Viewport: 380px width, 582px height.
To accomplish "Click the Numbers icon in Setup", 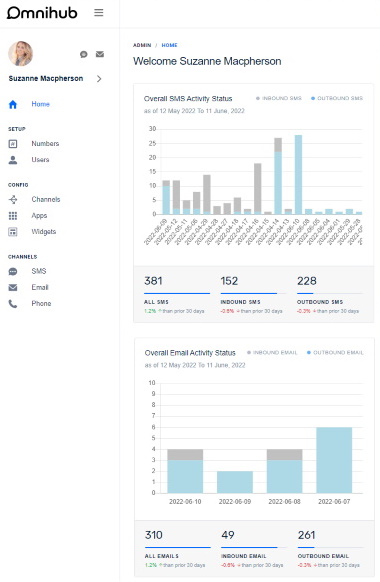I will coord(13,144).
